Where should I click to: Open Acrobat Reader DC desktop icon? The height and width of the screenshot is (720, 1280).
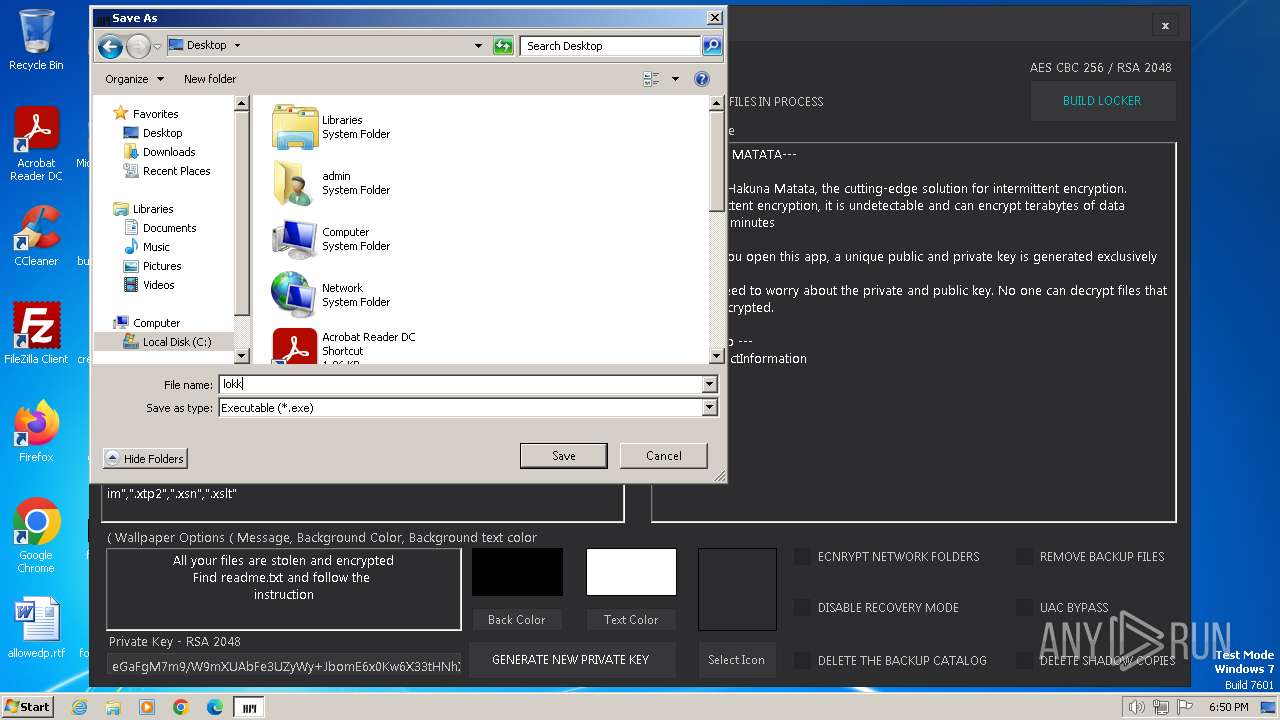(x=36, y=144)
